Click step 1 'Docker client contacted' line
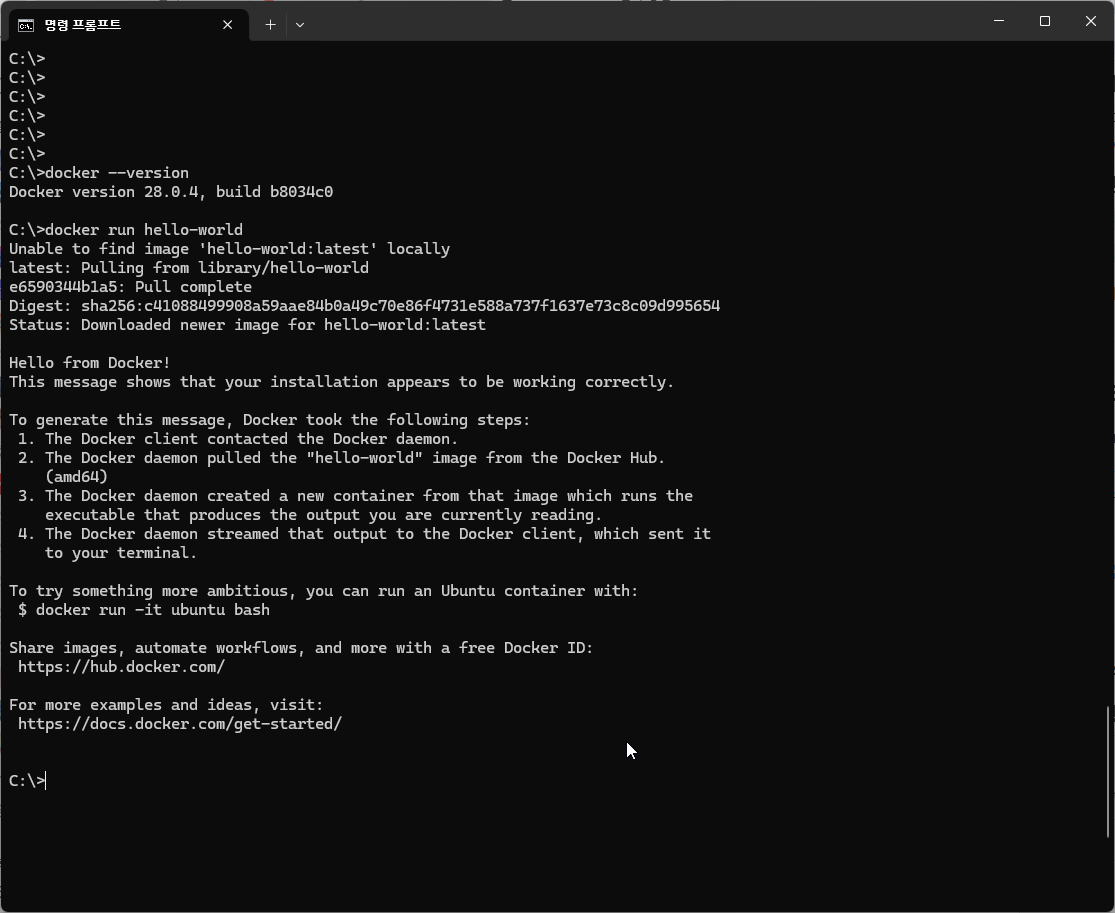The height and width of the screenshot is (913, 1115). coord(238,439)
